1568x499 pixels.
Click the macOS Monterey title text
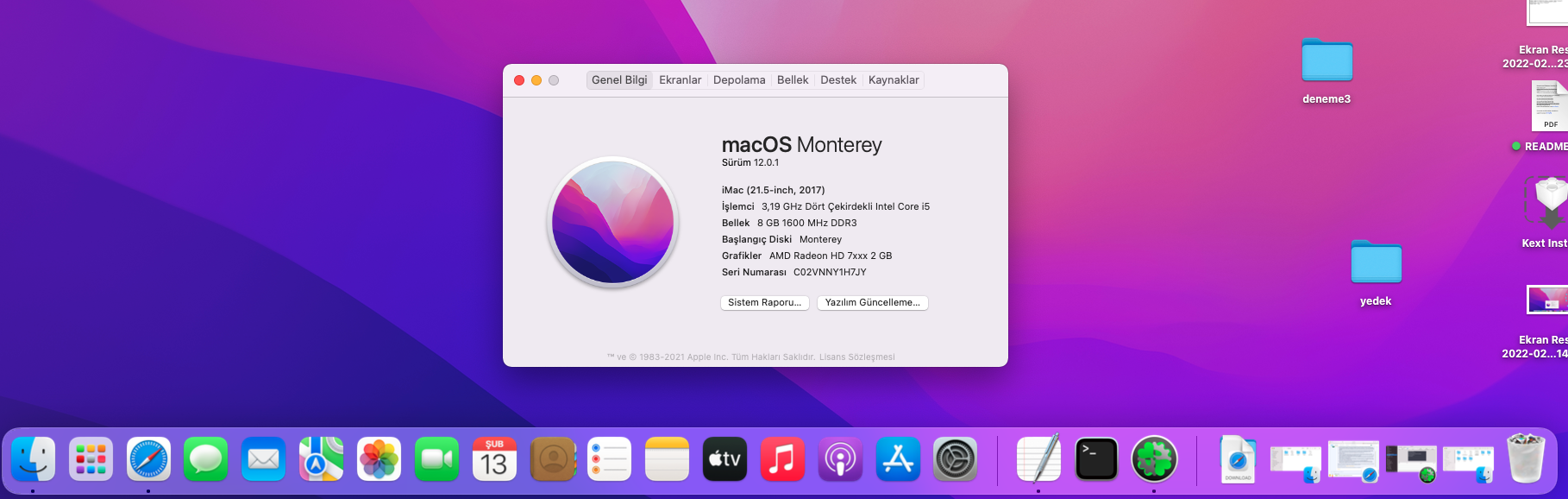(x=802, y=145)
